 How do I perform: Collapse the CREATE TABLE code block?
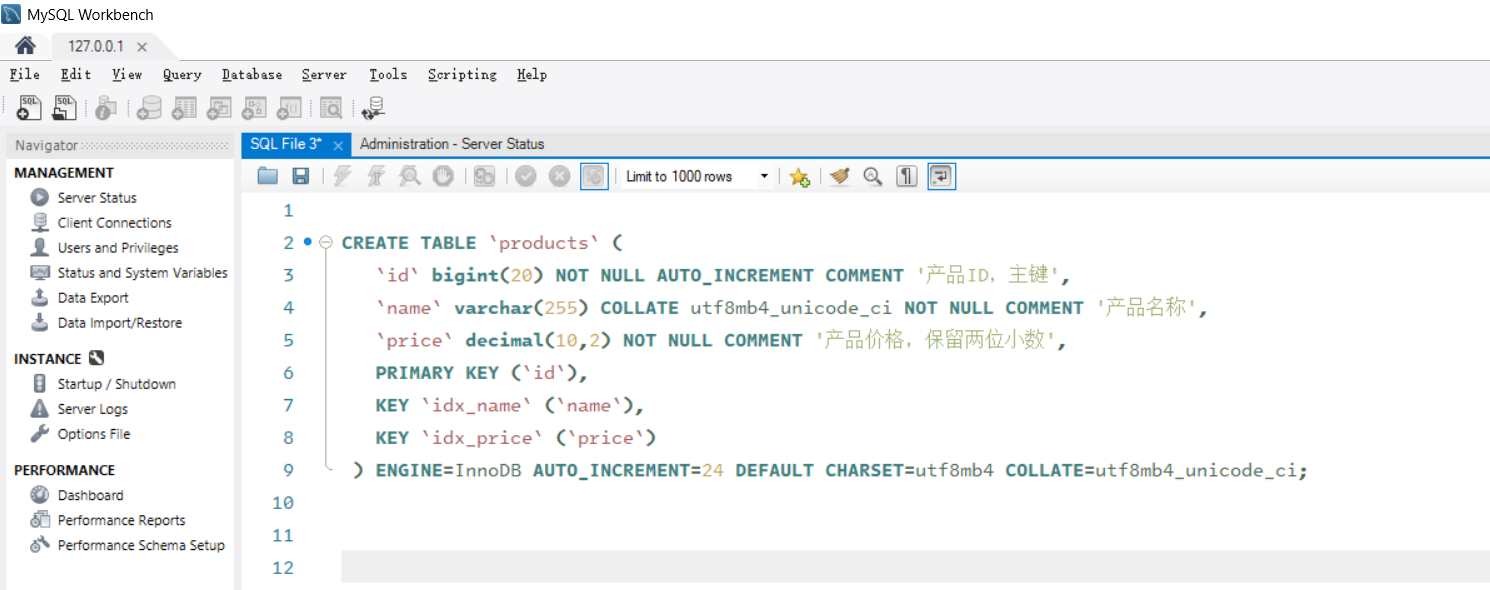click(x=325, y=243)
